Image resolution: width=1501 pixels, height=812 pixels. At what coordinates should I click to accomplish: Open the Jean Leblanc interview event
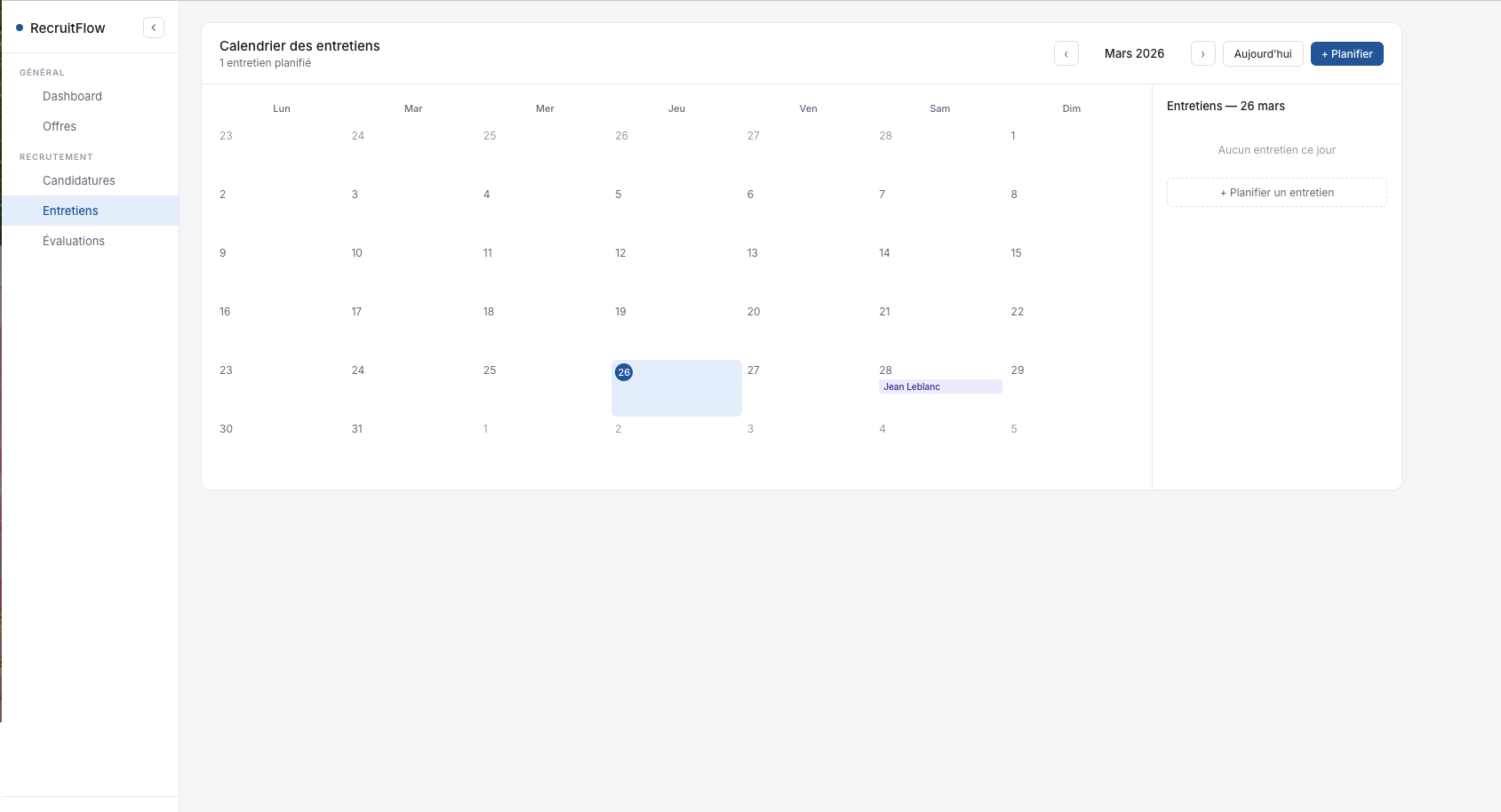[x=940, y=386]
